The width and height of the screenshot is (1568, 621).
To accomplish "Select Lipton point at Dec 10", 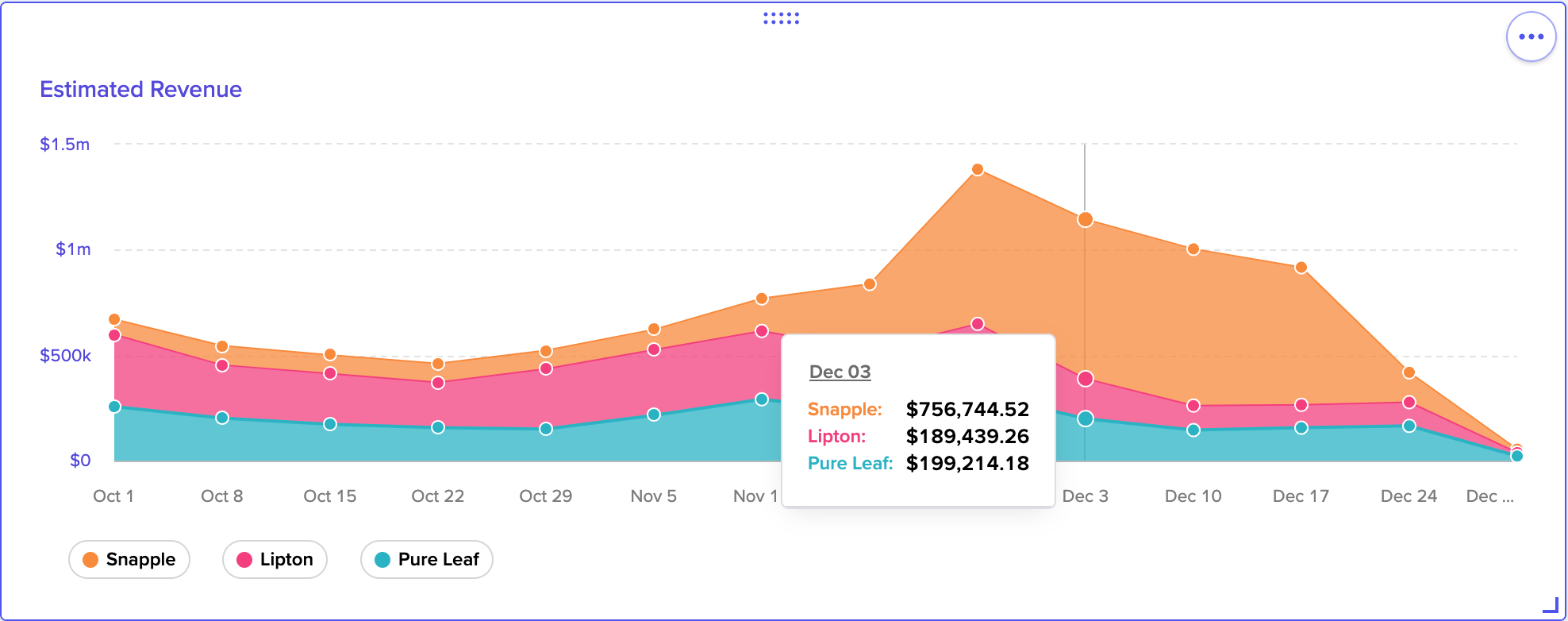I will tap(1193, 406).
